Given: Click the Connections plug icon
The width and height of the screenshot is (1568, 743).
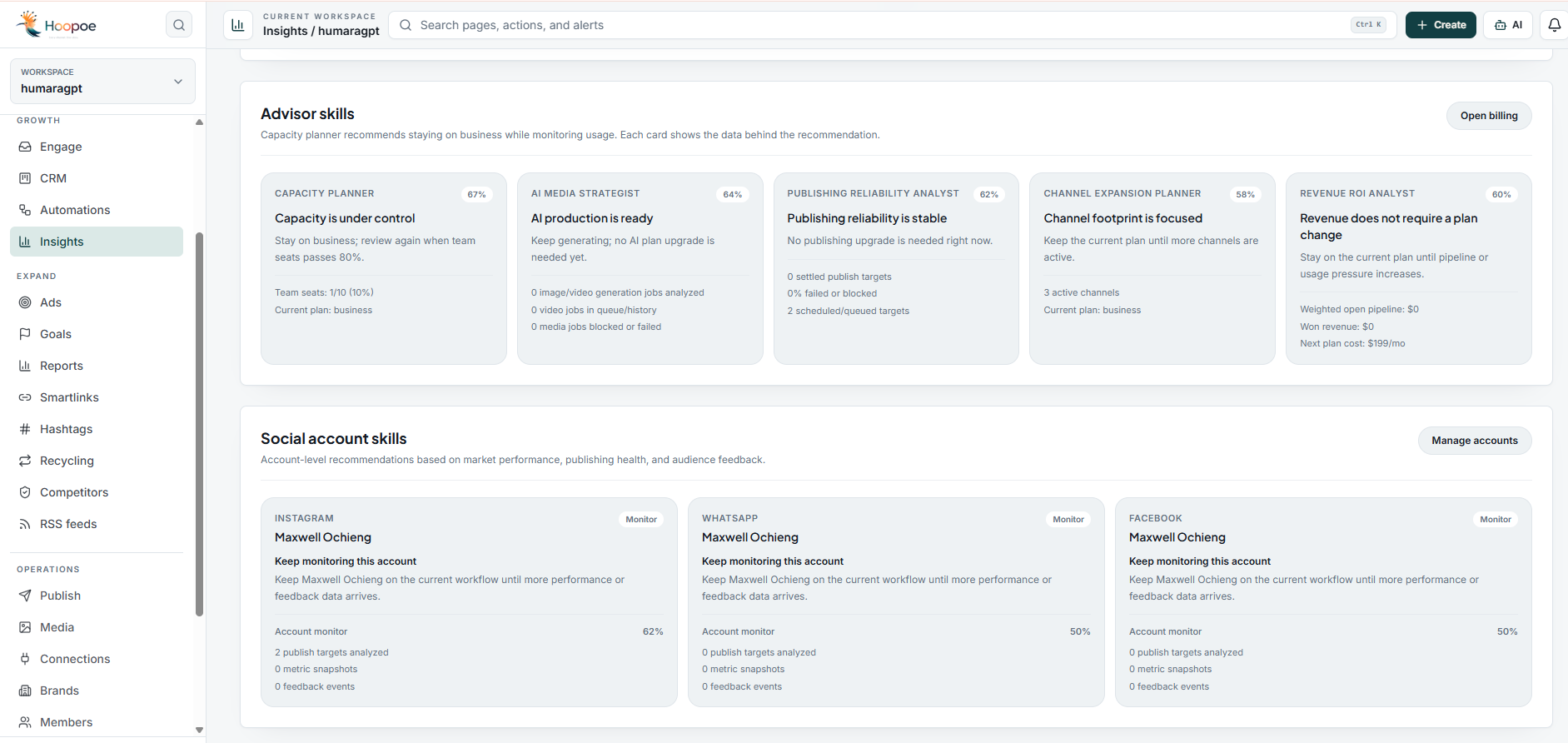Looking at the screenshot, I should tap(25, 659).
